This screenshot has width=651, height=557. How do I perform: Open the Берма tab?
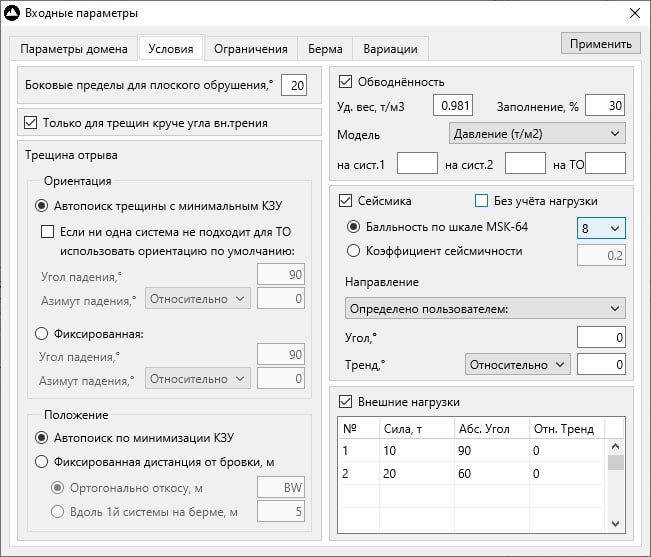(325, 49)
